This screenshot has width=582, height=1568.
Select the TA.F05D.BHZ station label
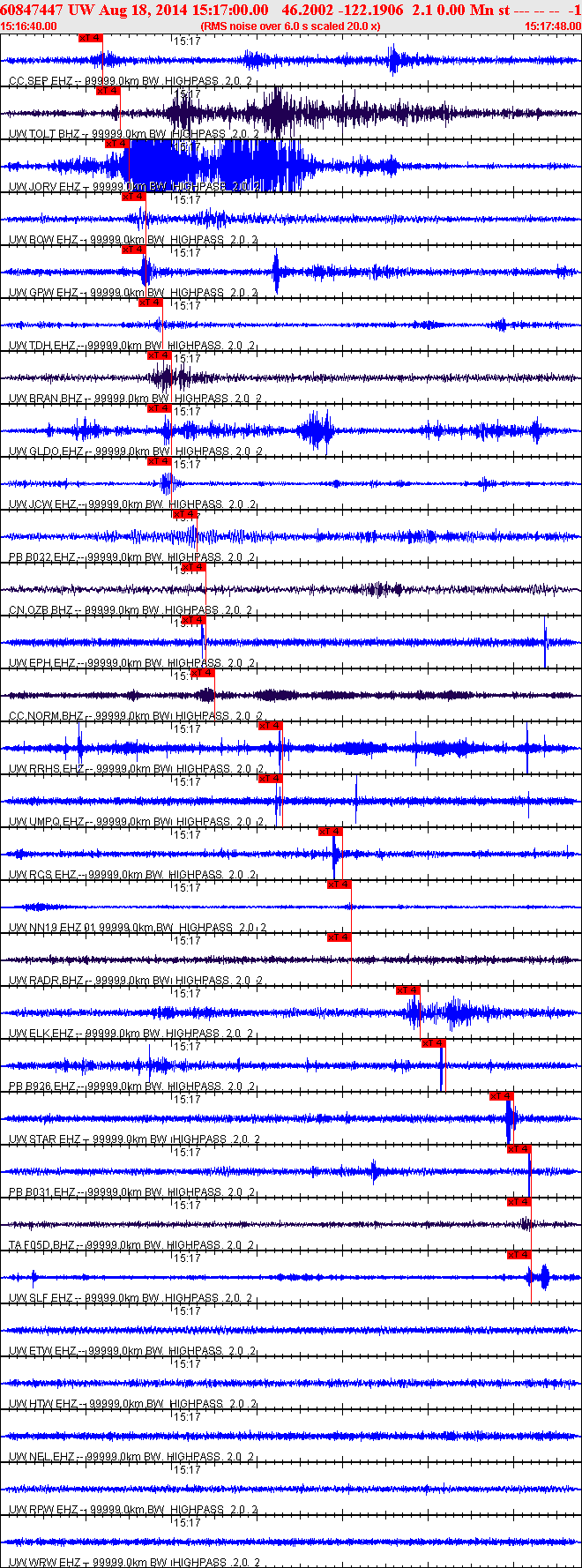tap(42, 1245)
